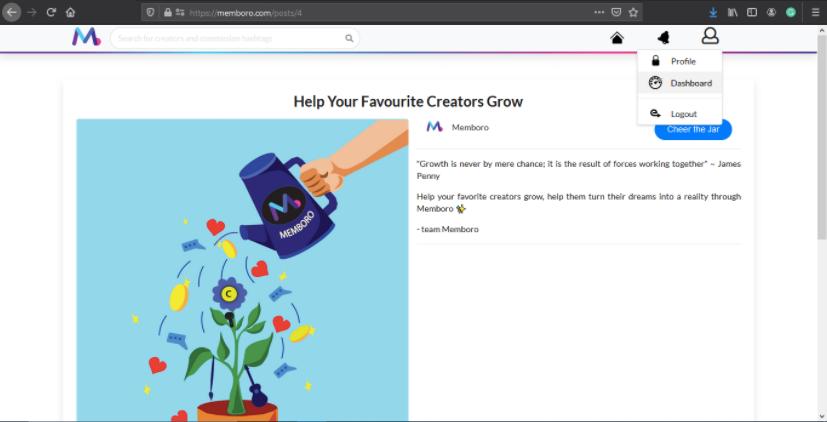The width and height of the screenshot is (827, 422).
Task: Click the watering can post illustration
Action: (x=242, y=270)
